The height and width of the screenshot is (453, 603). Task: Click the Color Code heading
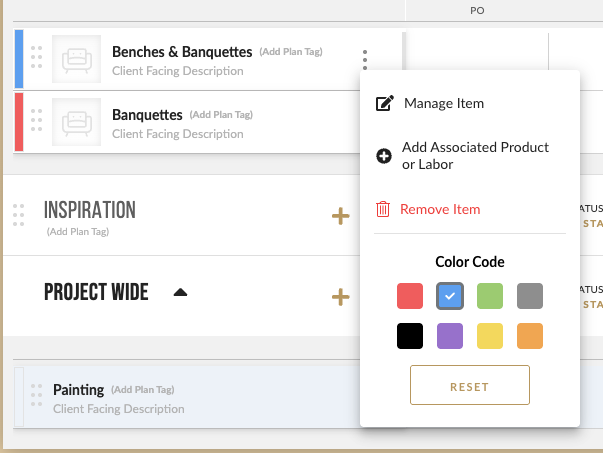coord(470,262)
